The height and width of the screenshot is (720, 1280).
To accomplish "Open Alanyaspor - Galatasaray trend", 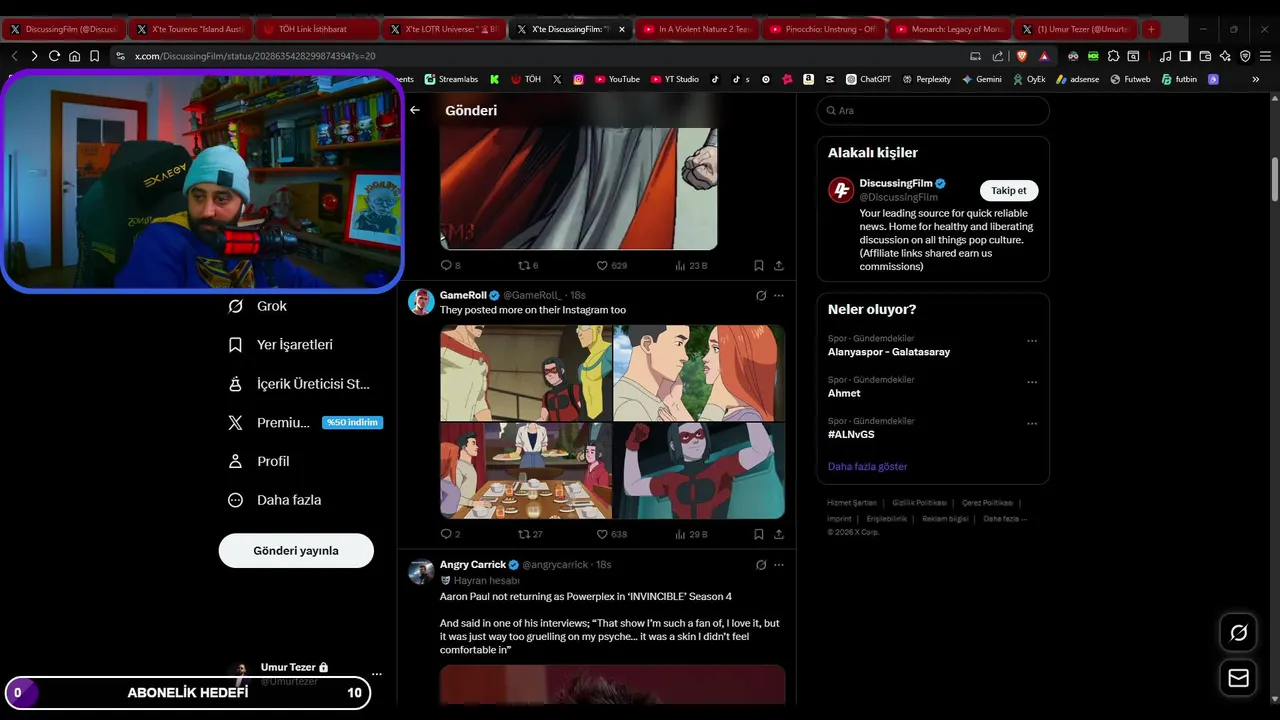I will pos(889,352).
